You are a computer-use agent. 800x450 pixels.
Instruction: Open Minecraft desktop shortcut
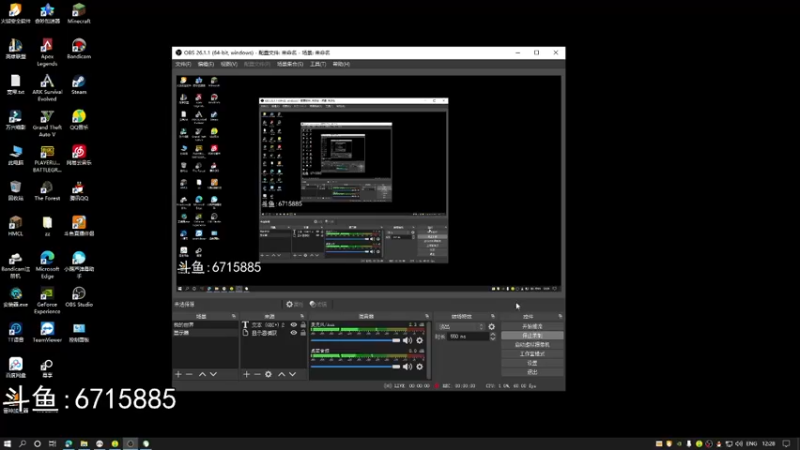(79, 13)
